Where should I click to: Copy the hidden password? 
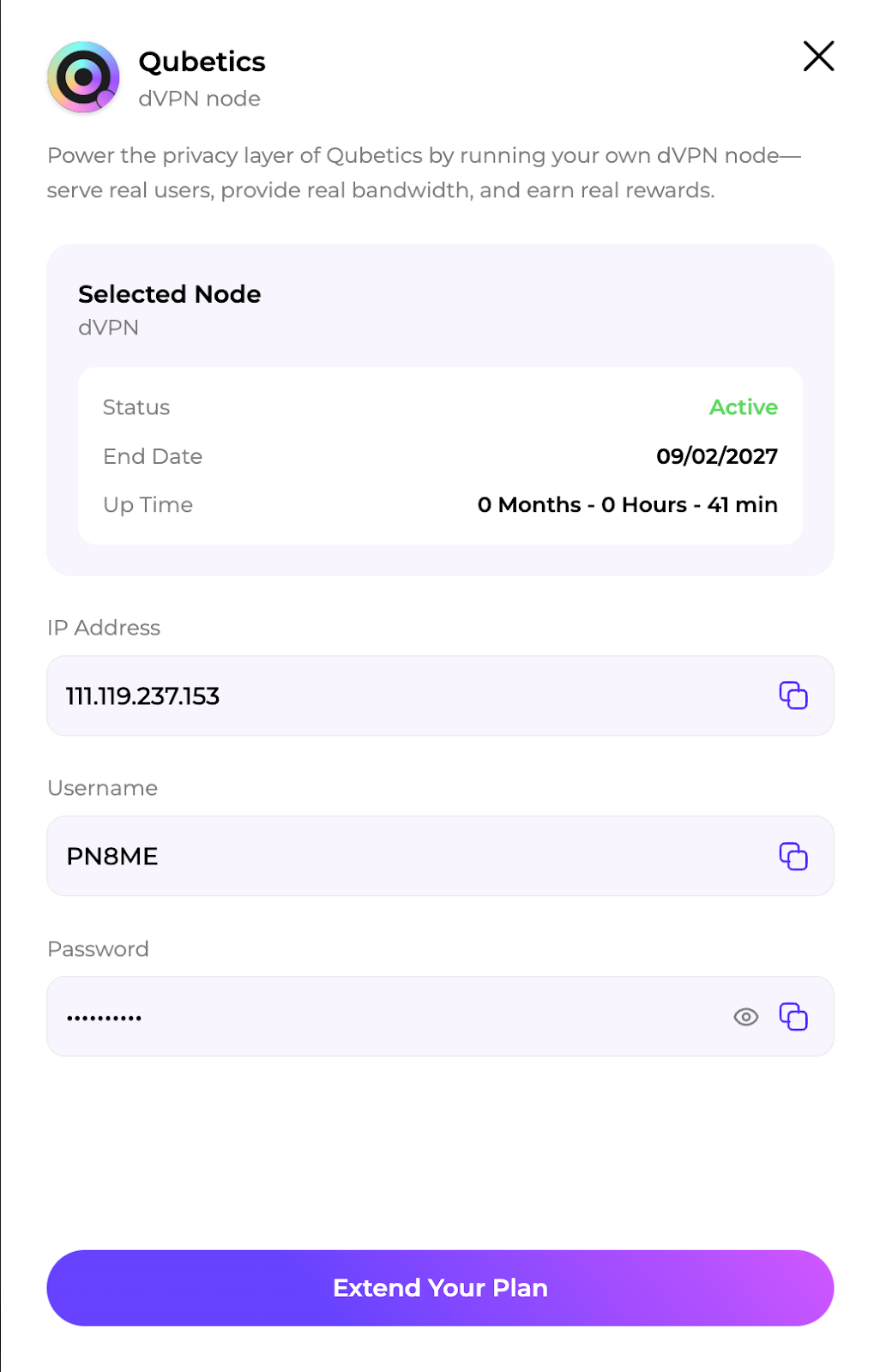click(x=793, y=1016)
